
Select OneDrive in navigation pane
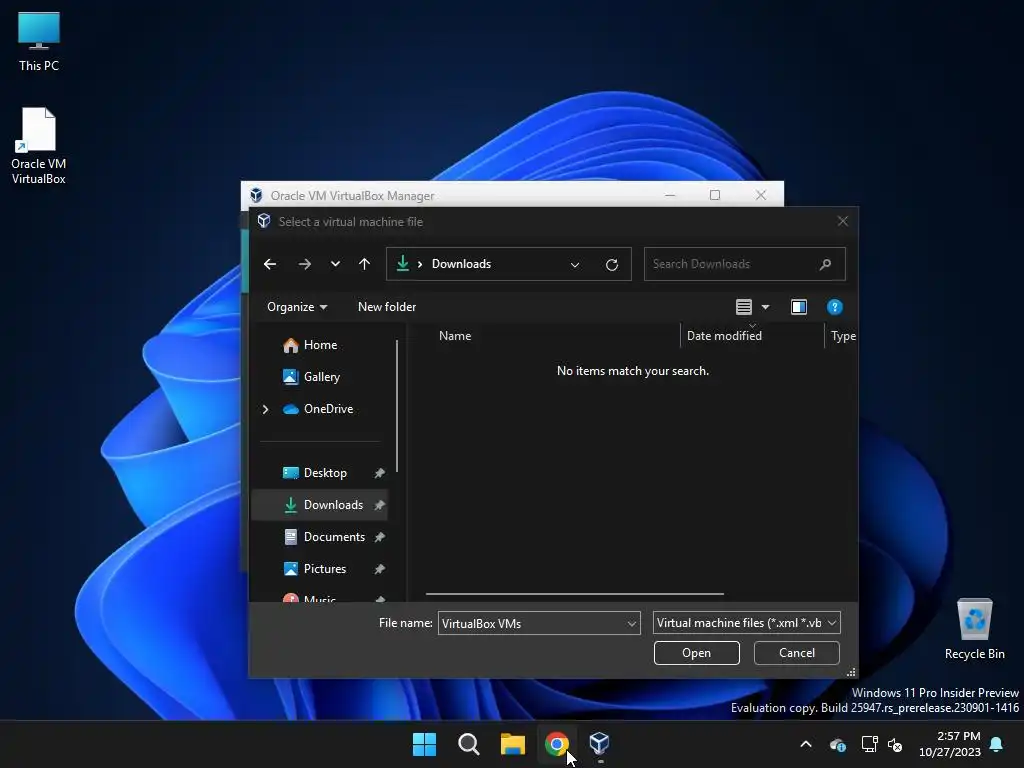pyautogui.click(x=328, y=409)
